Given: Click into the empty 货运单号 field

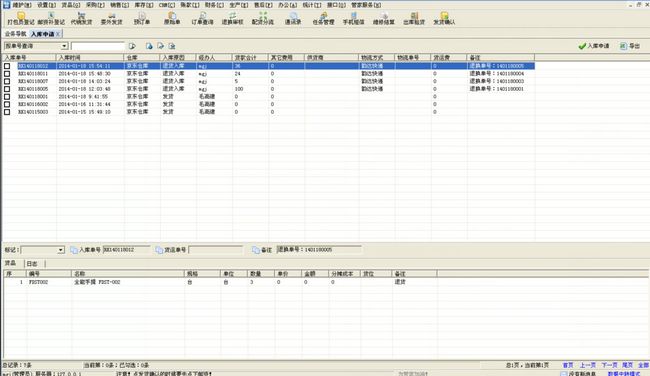Looking at the screenshot, I should coord(216,250).
